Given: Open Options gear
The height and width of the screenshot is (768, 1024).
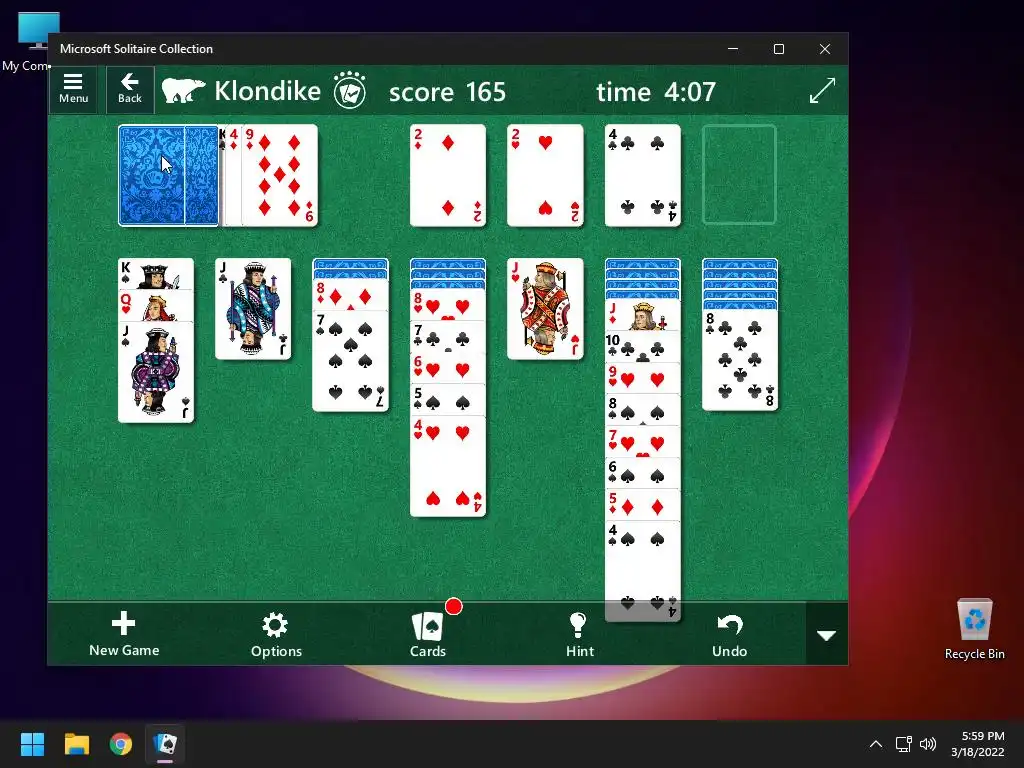Looking at the screenshot, I should point(276,634).
